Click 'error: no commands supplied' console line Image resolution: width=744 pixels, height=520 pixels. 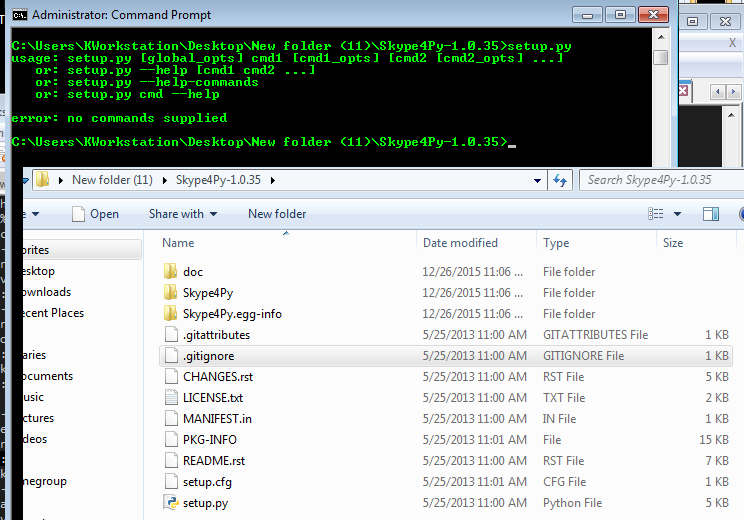(119, 118)
